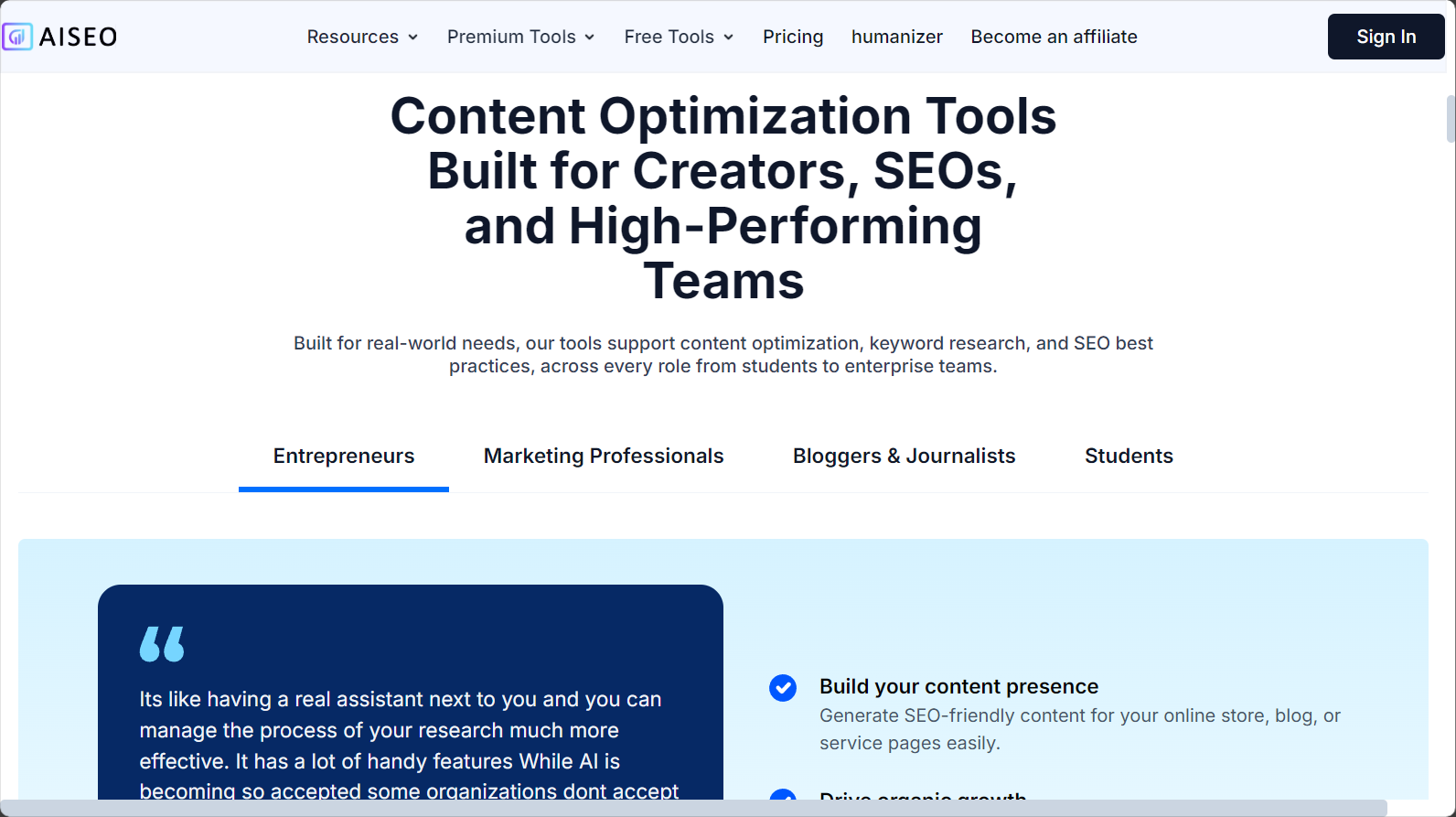Go to the Pricing page
The image size is (1456, 817).
tap(793, 37)
